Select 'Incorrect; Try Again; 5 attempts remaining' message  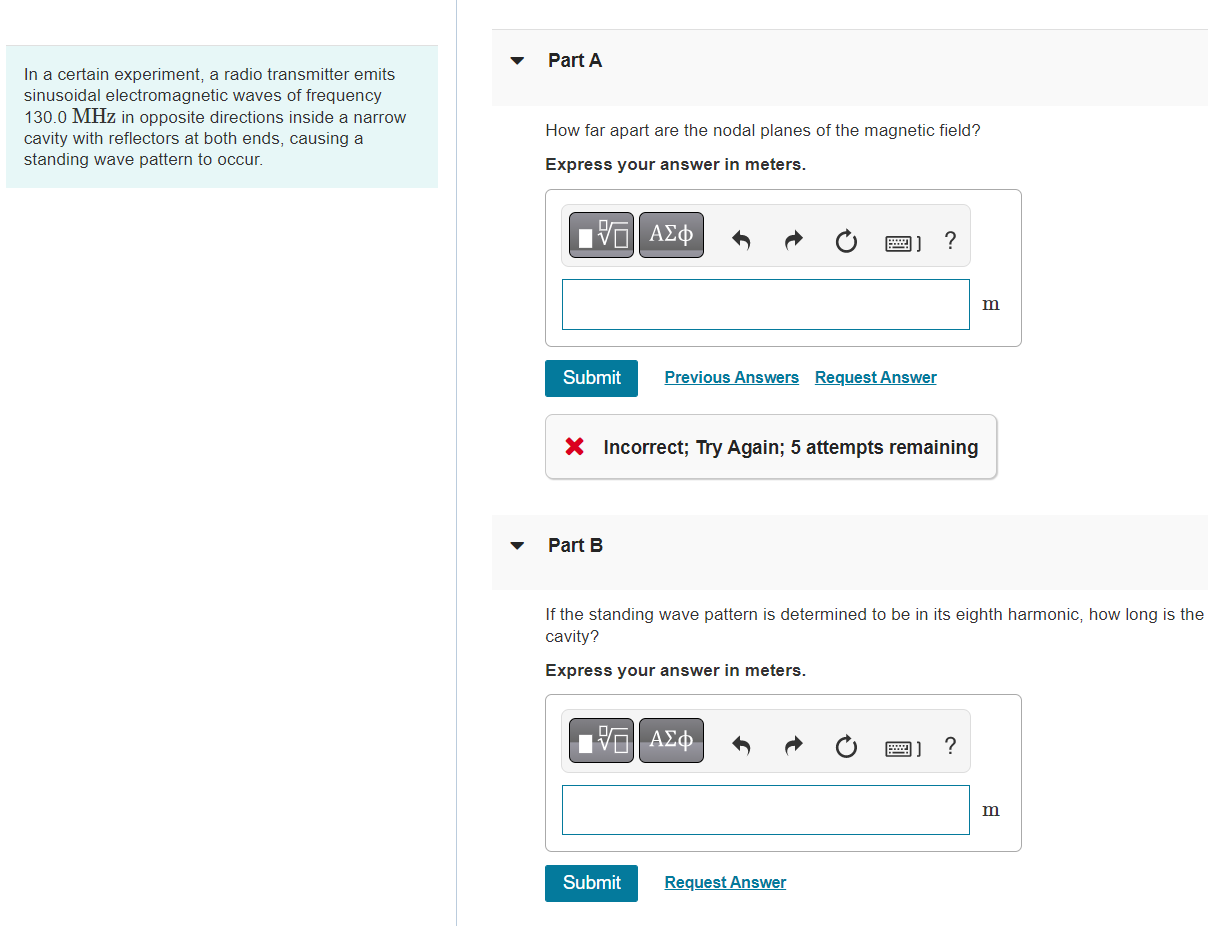tap(790, 447)
